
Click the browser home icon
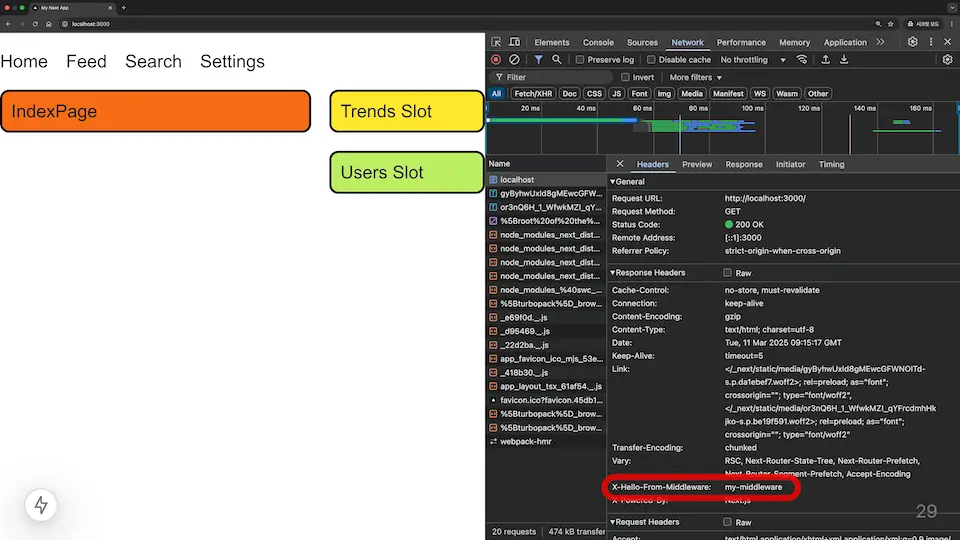pos(48,24)
